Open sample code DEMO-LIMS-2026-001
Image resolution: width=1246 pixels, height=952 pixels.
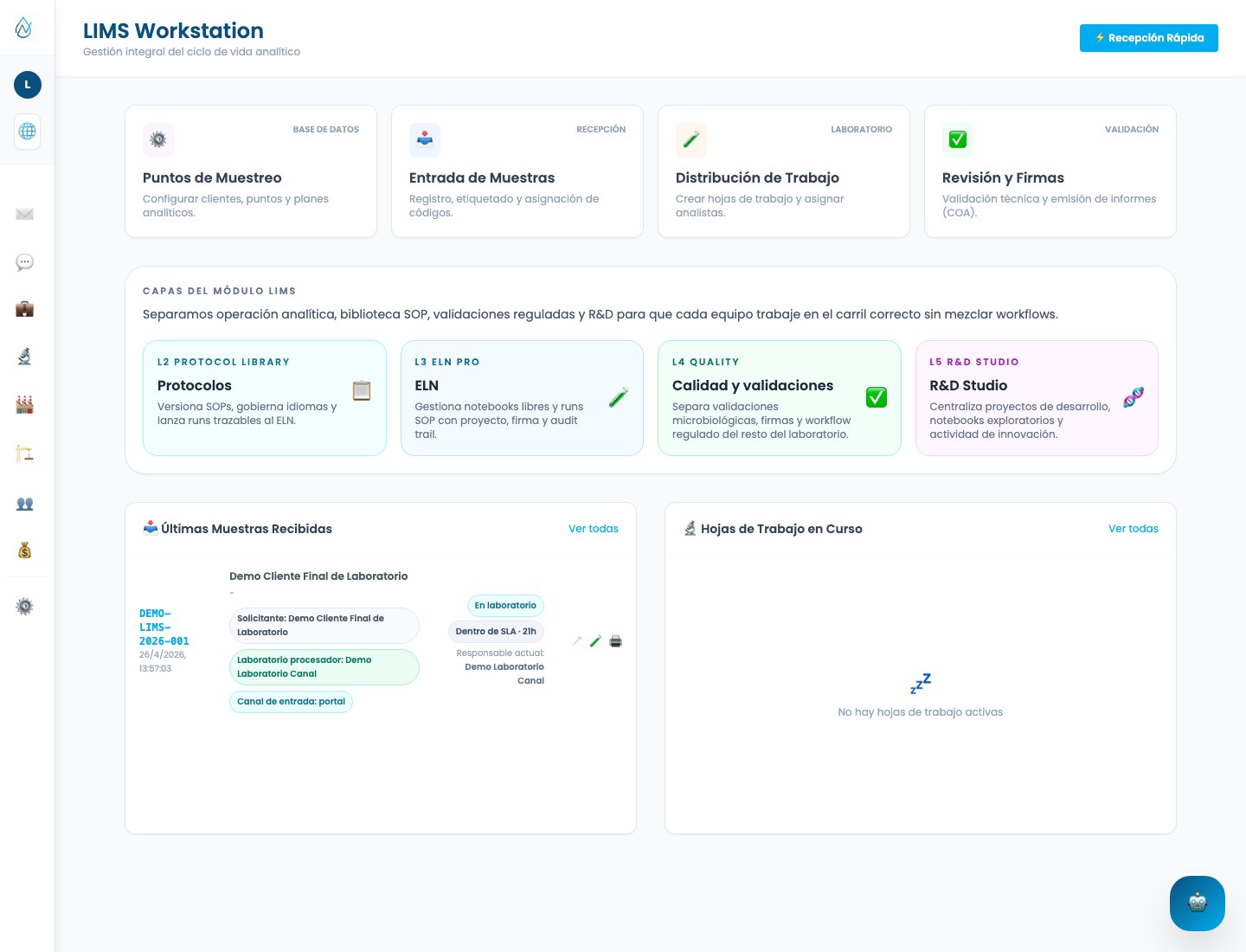164,627
